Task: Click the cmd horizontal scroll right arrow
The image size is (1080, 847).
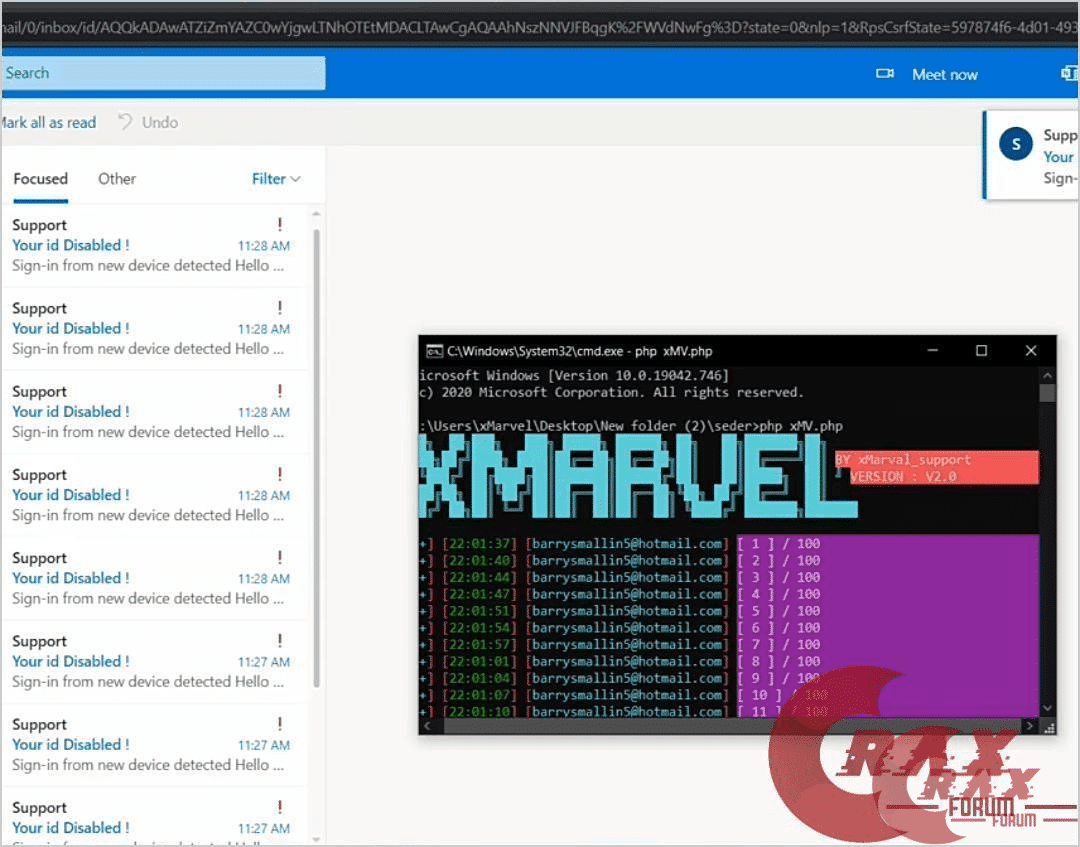Action: click(x=1030, y=726)
